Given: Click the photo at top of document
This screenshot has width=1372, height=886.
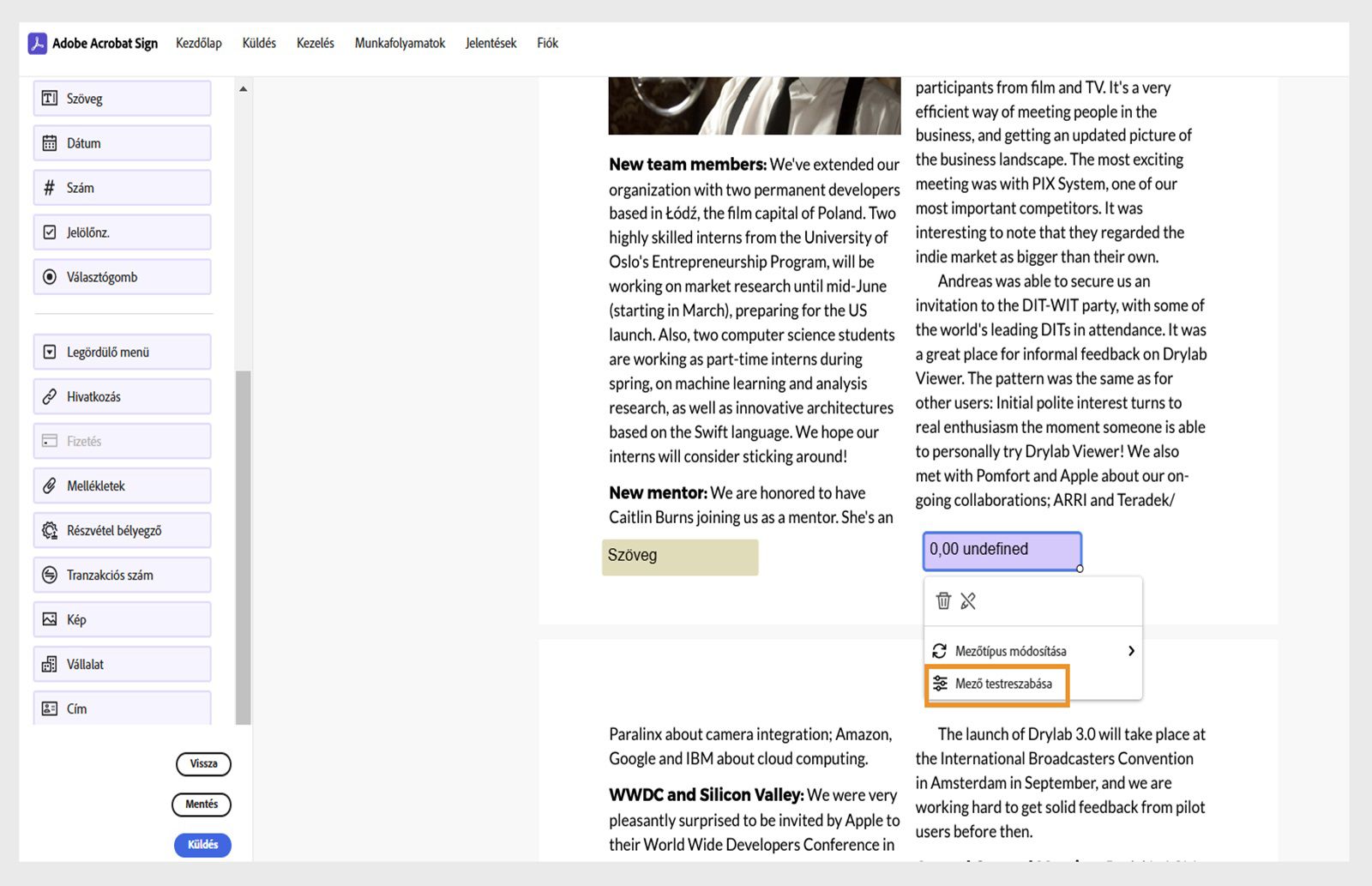Looking at the screenshot, I should pyautogui.click(x=755, y=105).
